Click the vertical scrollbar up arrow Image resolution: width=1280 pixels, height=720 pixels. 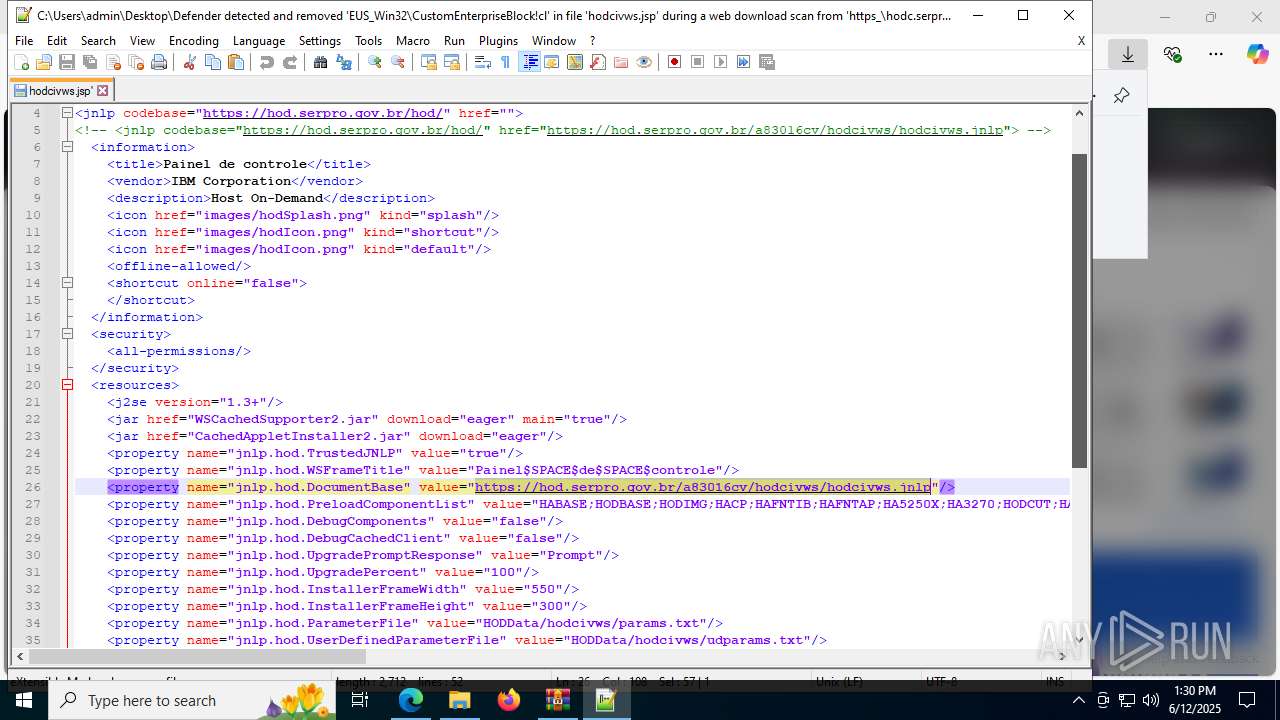1079,113
